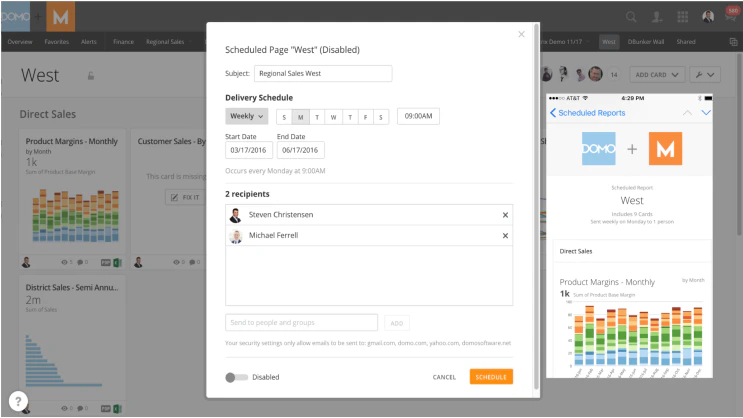Click the lock icon beside West title
Image resolution: width=743 pixels, height=418 pixels.
pos(91,76)
